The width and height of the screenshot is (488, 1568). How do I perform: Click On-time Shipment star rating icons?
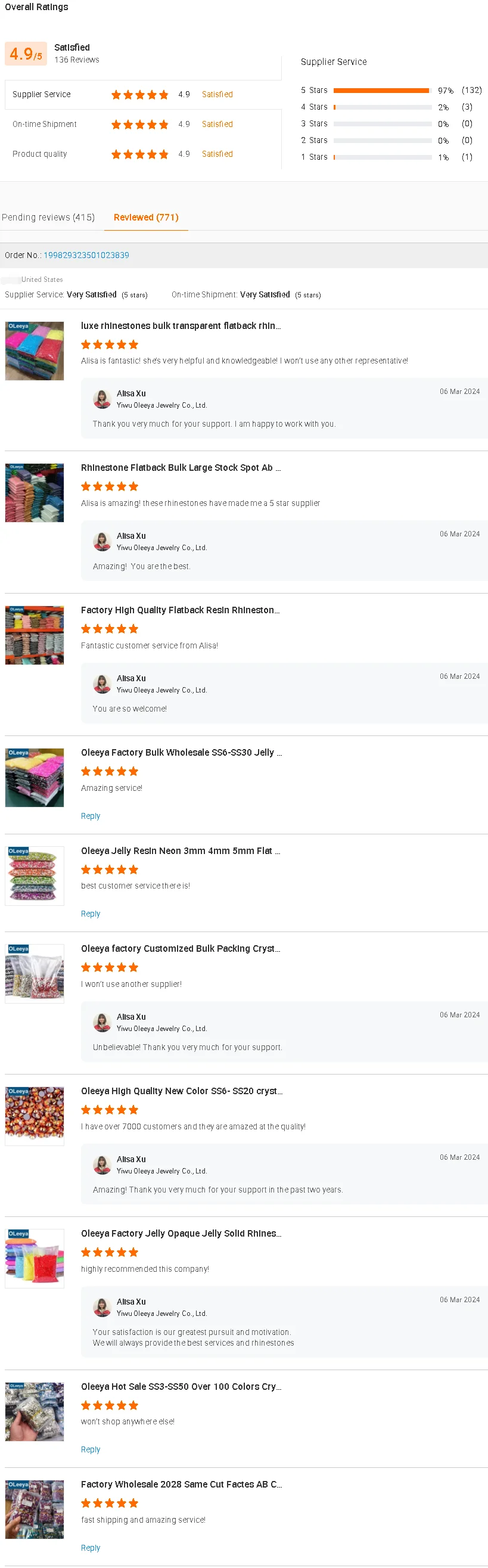(x=139, y=124)
